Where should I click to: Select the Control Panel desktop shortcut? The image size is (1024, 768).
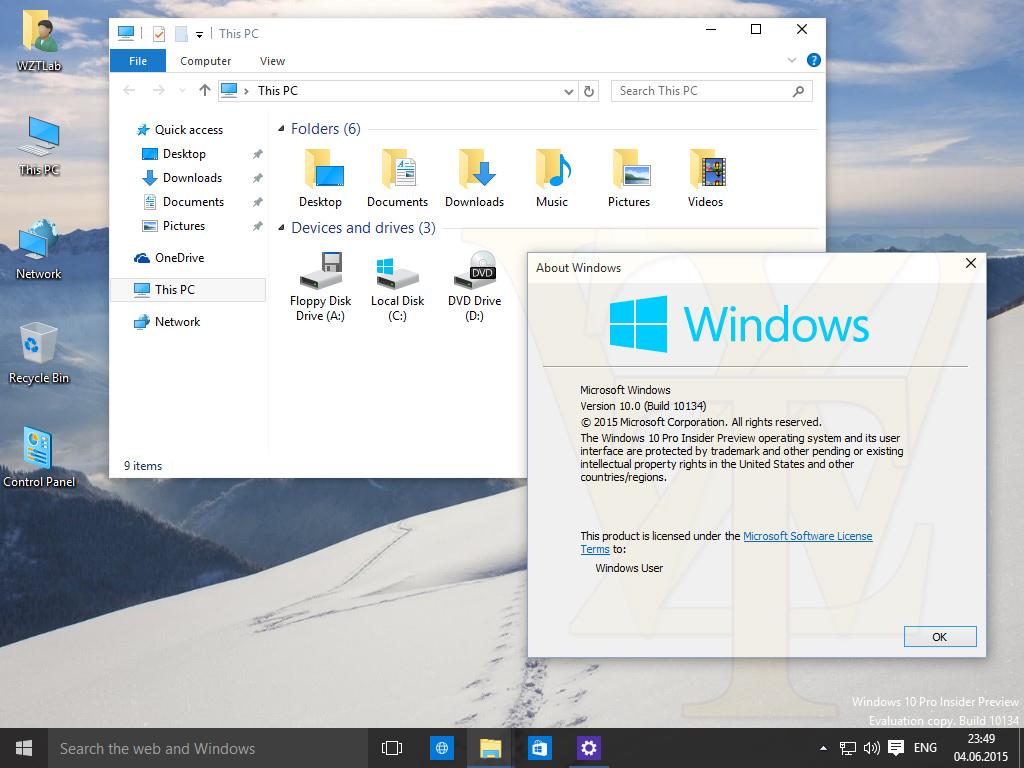[x=39, y=457]
